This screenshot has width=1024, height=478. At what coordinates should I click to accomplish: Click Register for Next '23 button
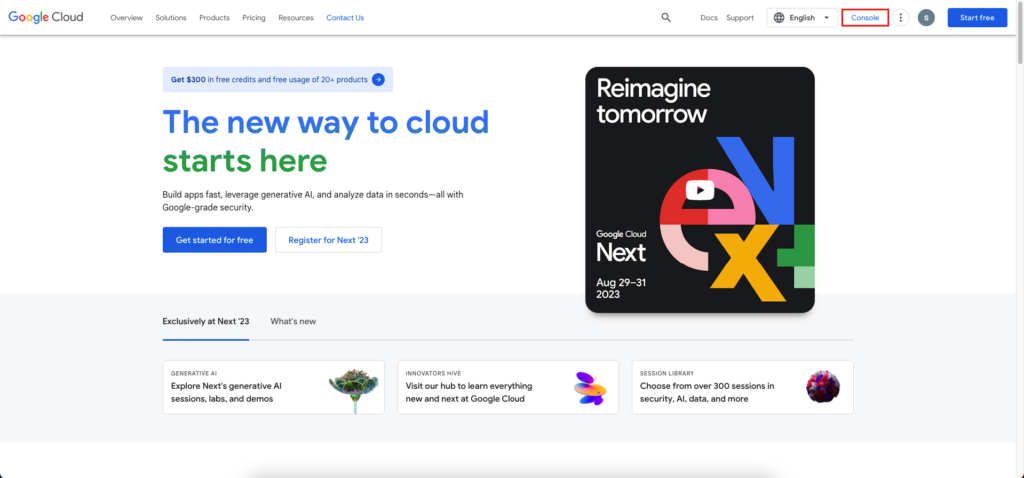point(328,240)
